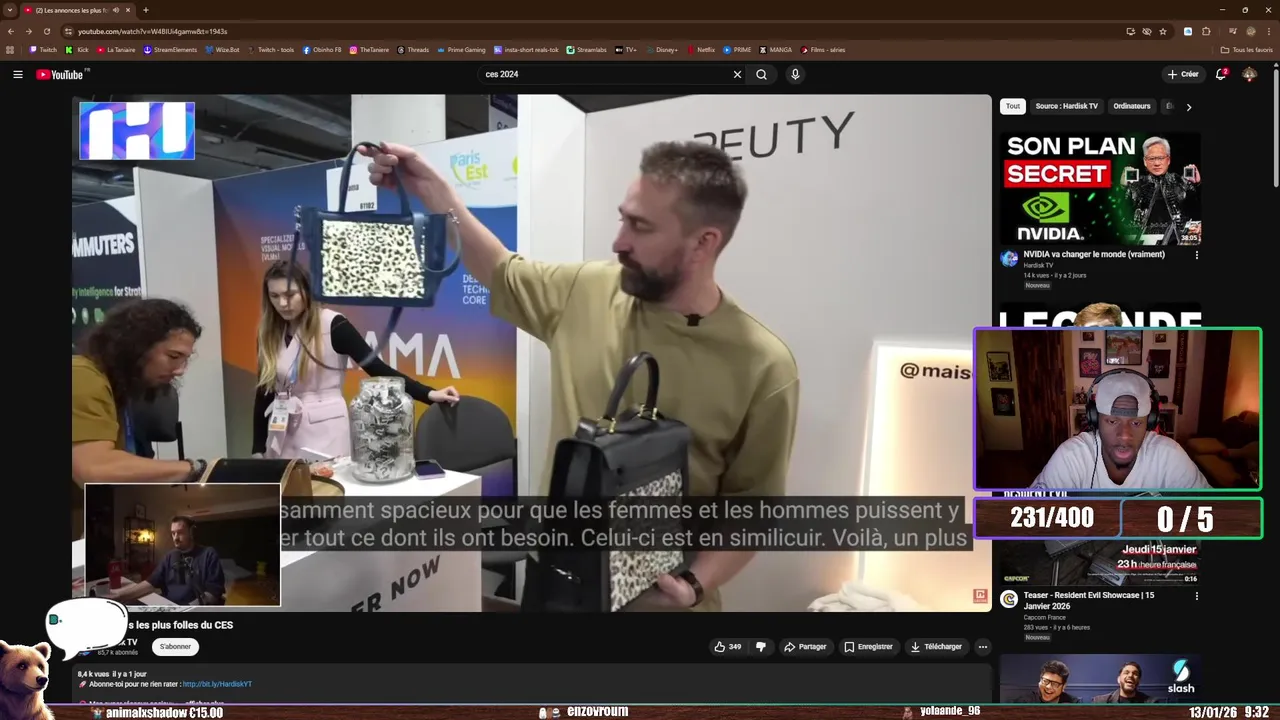Screen dimensions: 1280x720
Task: Open a new browser tab
Action: click(x=146, y=10)
